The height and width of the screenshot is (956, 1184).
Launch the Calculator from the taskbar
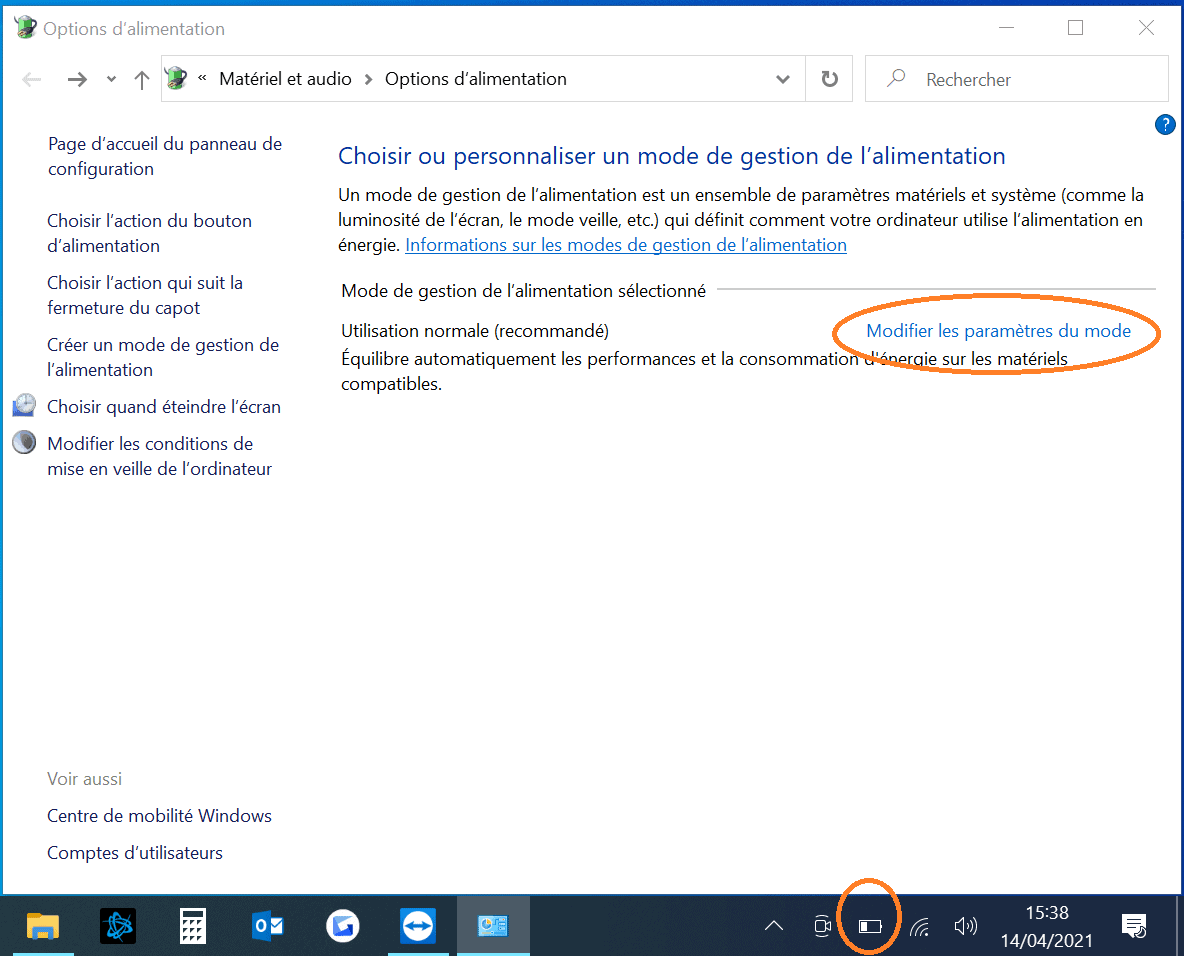coord(193,926)
